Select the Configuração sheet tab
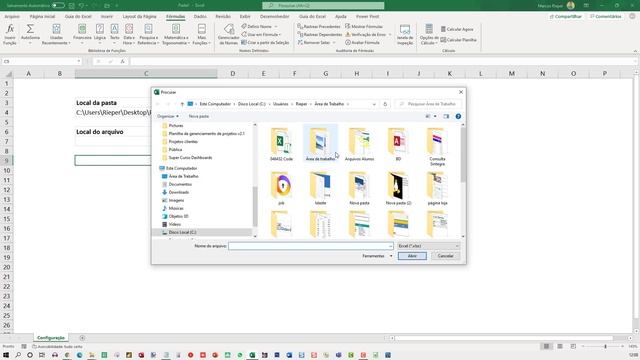The height and width of the screenshot is (360, 640). tap(51, 338)
